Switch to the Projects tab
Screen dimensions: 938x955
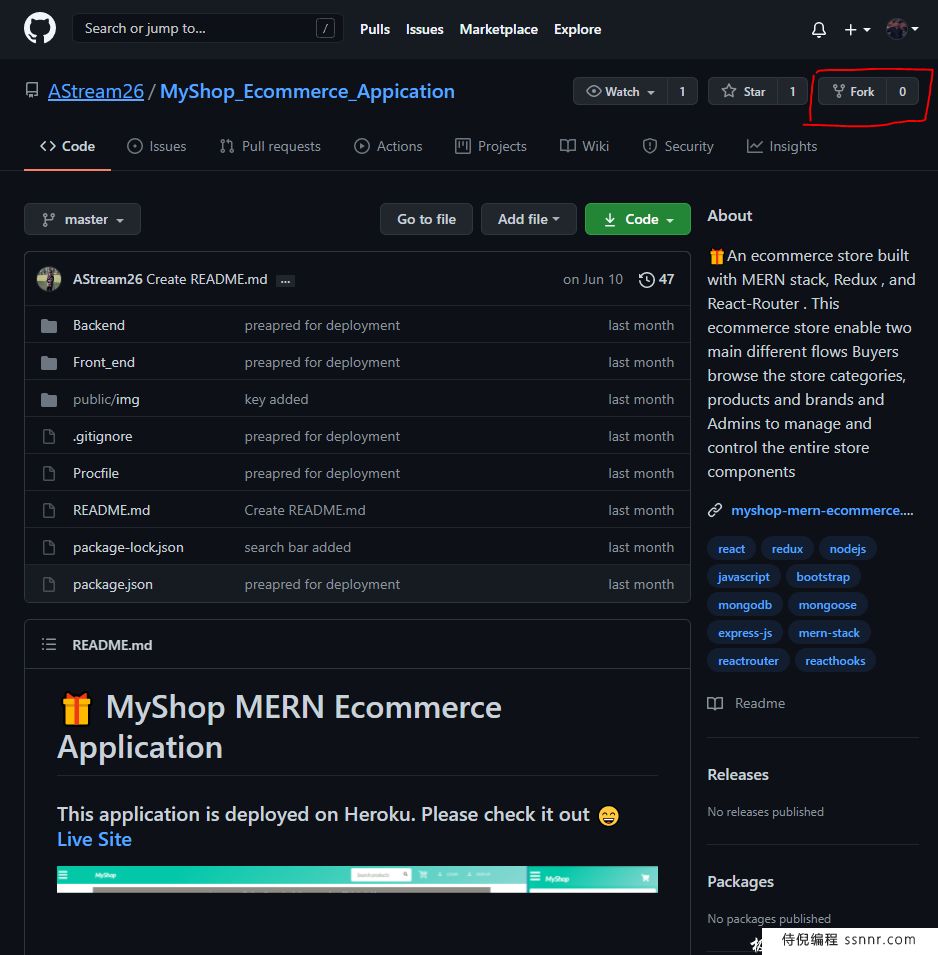coord(490,146)
